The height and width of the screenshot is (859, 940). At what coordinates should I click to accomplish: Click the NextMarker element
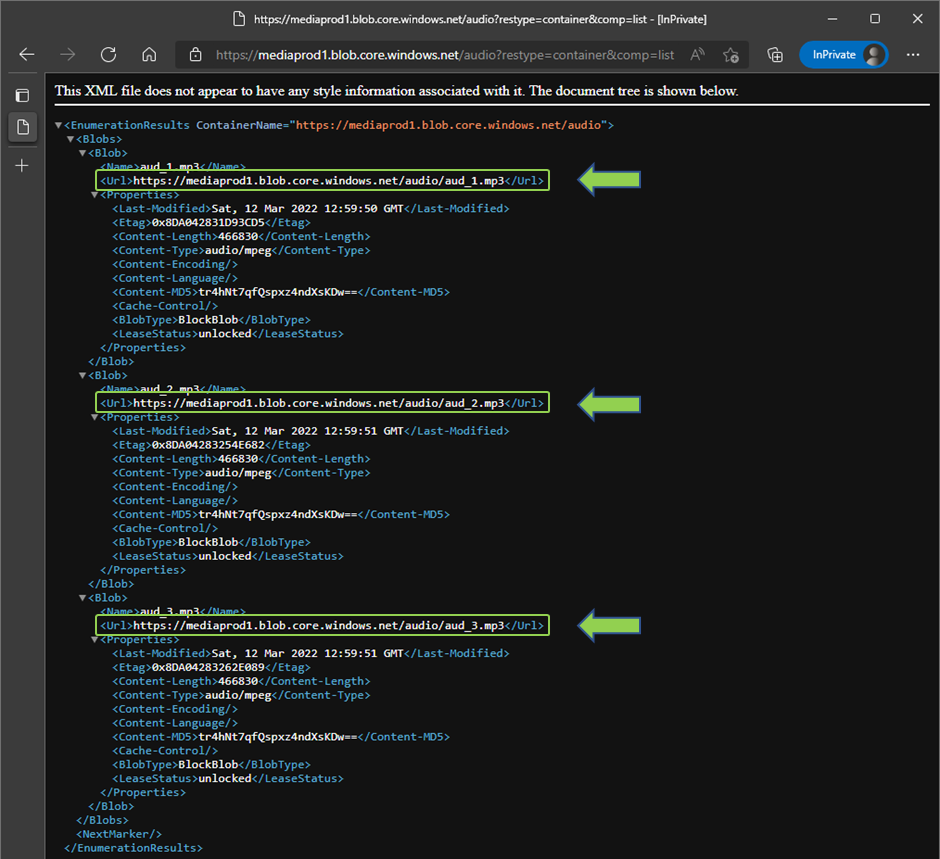tap(119, 834)
